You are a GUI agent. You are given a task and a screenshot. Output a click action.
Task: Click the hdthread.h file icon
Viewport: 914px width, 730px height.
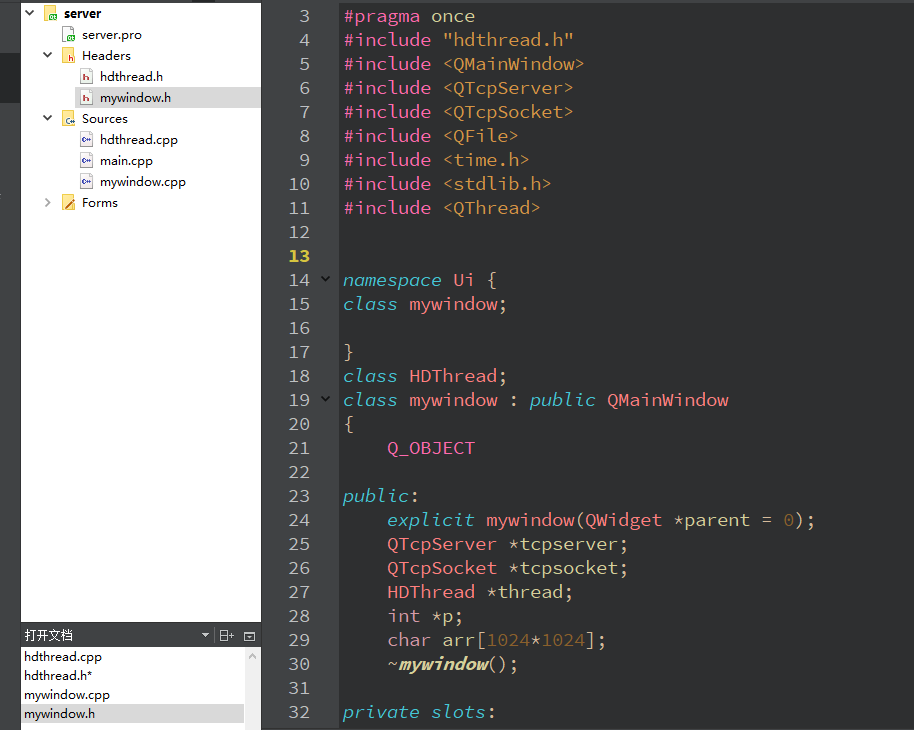point(86,77)
